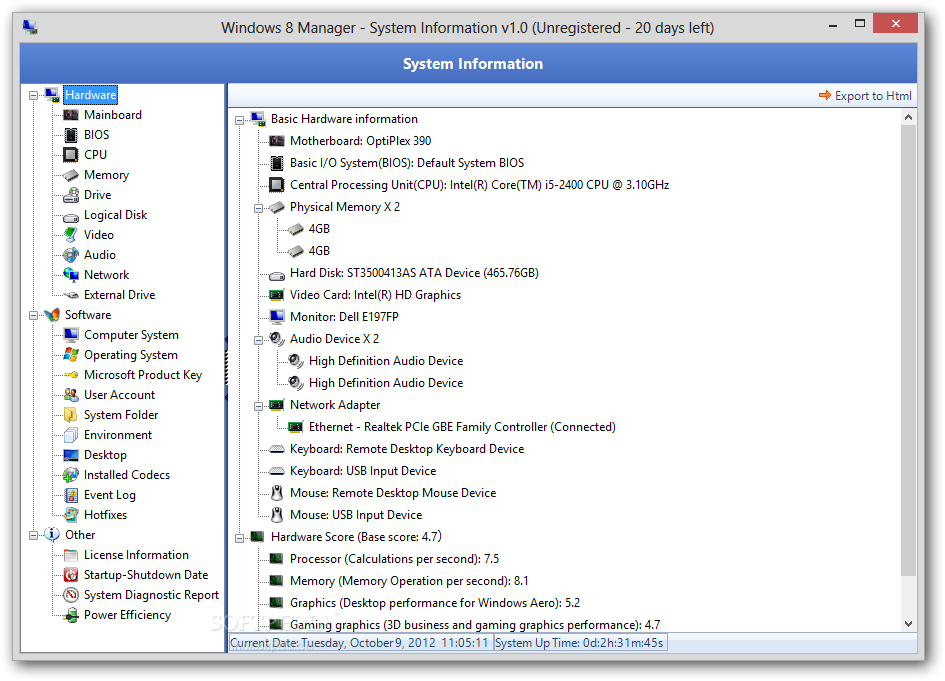This screenshot has width=945, height=681.
Task: Click the application icon in title bar
Action: pyautogui.click(x=31, y=27)
